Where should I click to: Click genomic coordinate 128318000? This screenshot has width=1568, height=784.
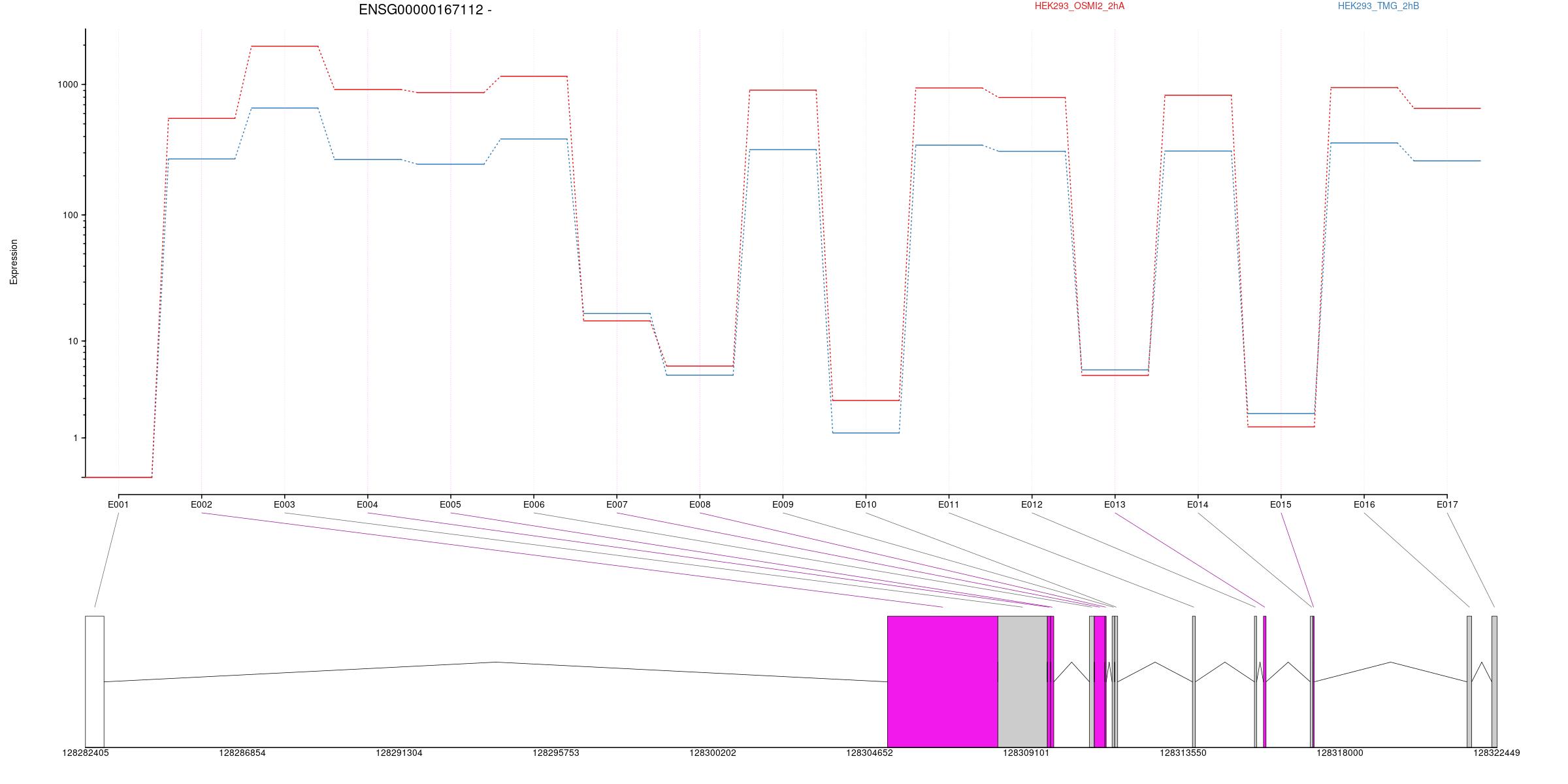[1340, 753]
